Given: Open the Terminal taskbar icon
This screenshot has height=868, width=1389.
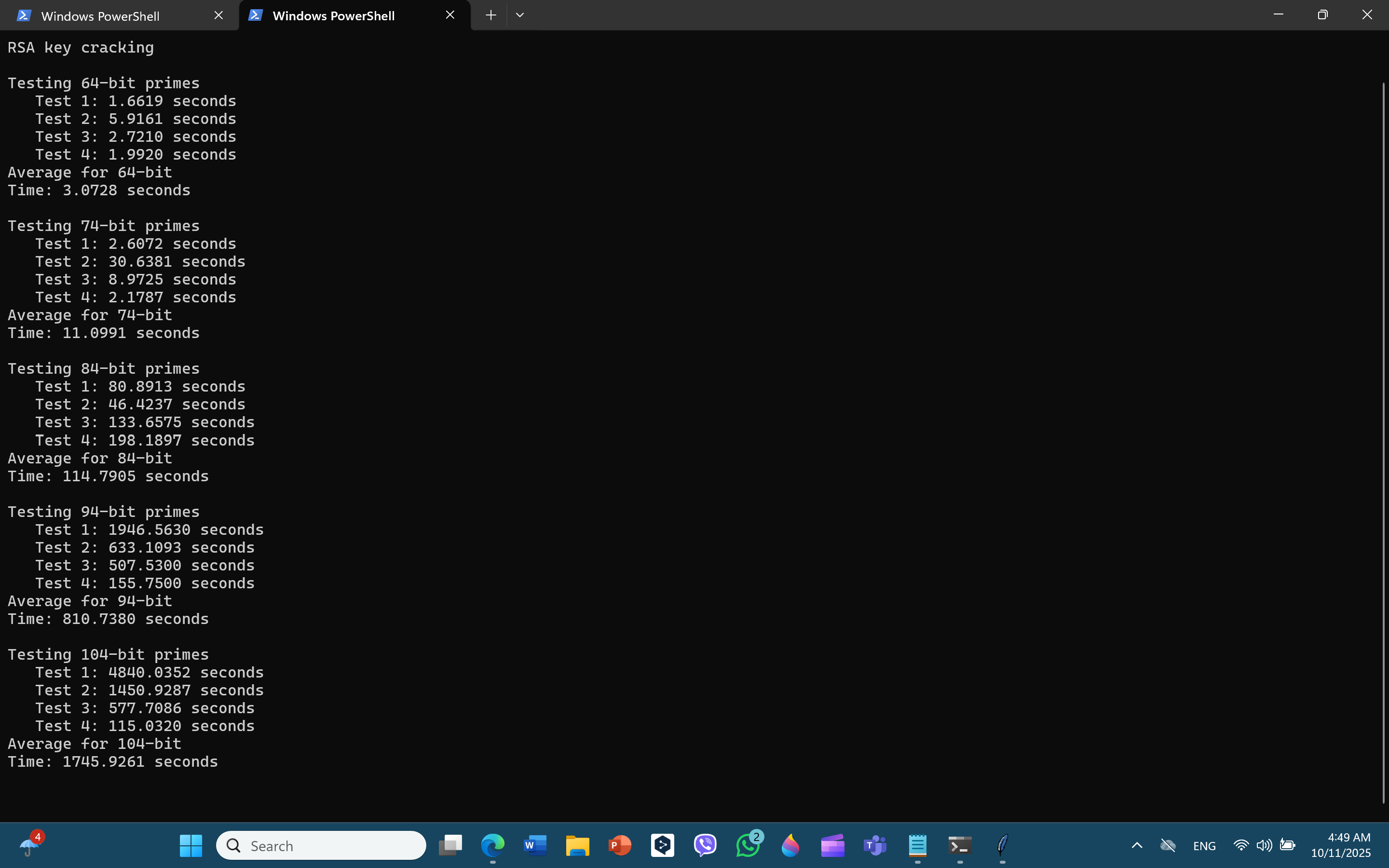Looking at the screenshot, I should pyautogui.click(x=960, y=845).
